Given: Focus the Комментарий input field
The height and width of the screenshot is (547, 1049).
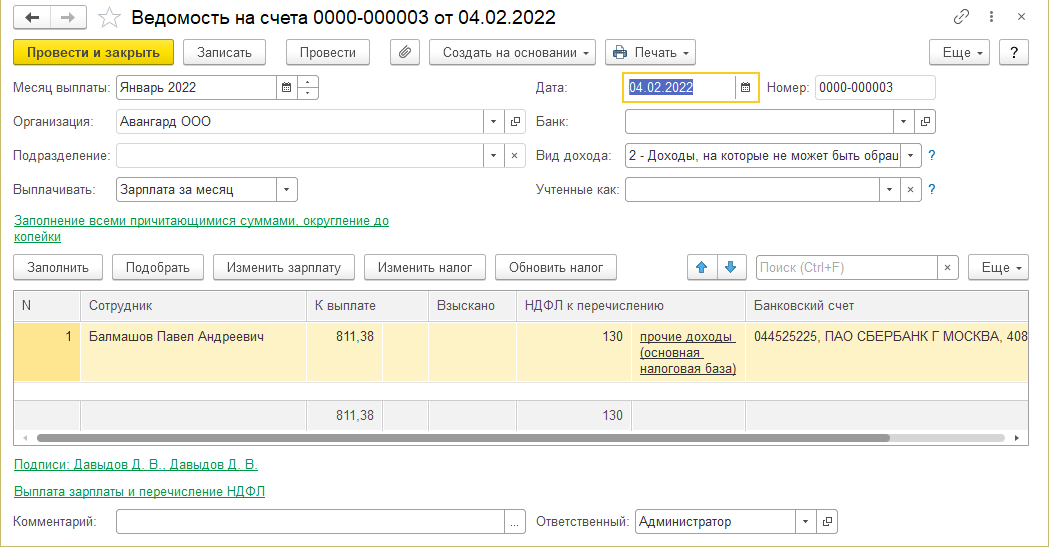Looking at the screenshot, I should [x=310, y=522].
